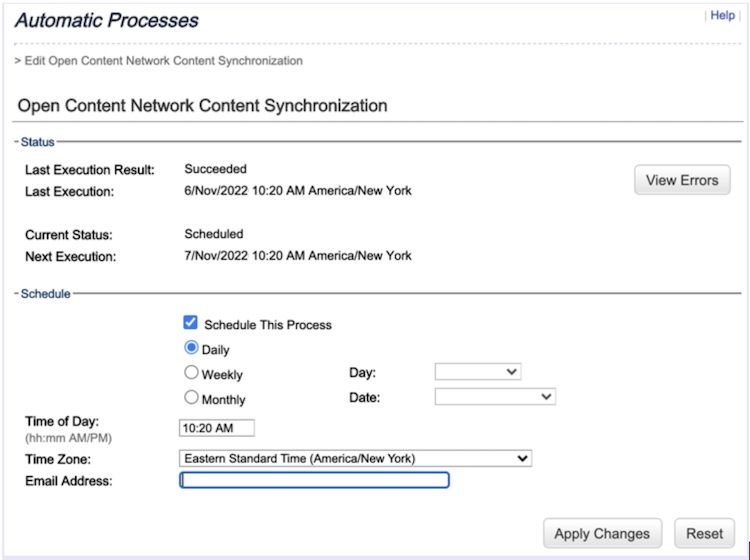Toggle the Schedule This Process checkbox

(191, 324)
